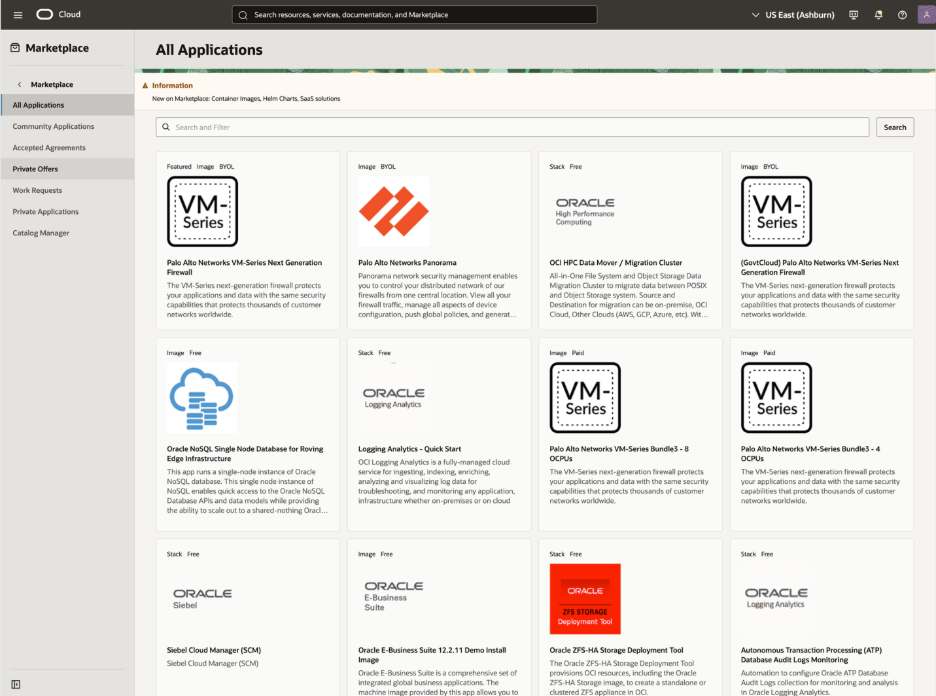Click the Search and Filter input field
The height and width of the screenshot is (696, 936).
tap(512, 127)
